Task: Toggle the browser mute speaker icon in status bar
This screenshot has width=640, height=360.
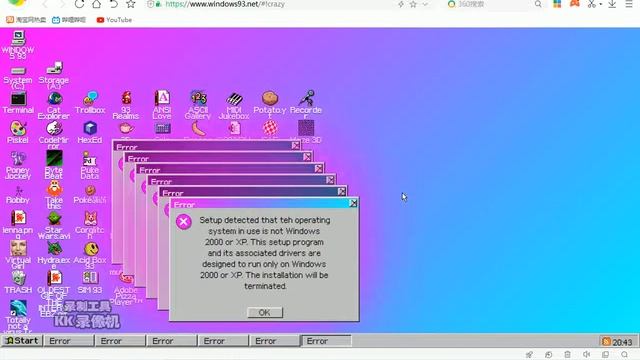Action: pyautogui.click(x=587, y=354)
